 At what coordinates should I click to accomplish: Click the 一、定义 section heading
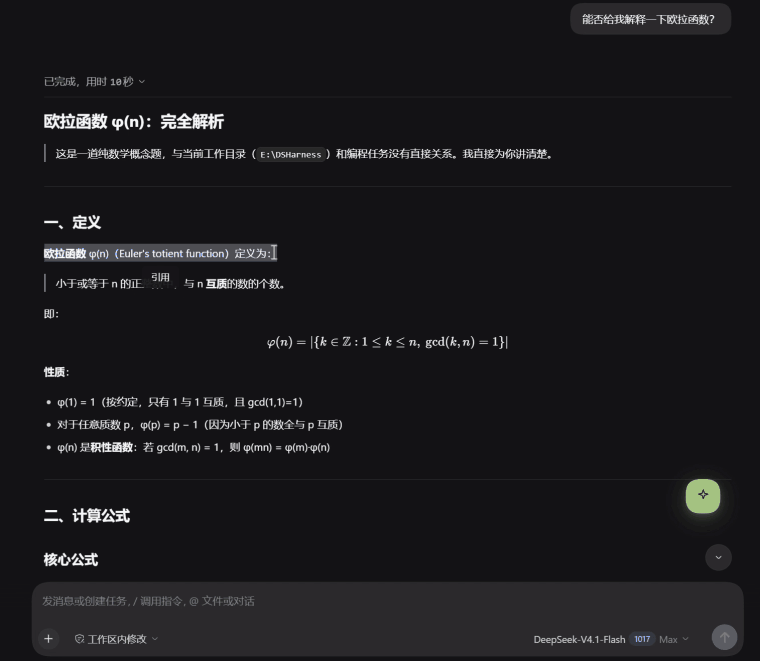coord(72,222)
